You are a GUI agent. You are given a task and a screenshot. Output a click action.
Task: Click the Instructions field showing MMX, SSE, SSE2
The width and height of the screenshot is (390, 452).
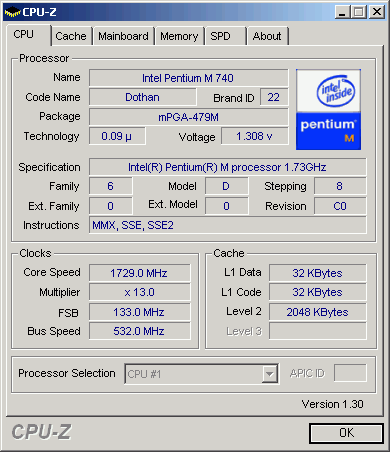227,225
